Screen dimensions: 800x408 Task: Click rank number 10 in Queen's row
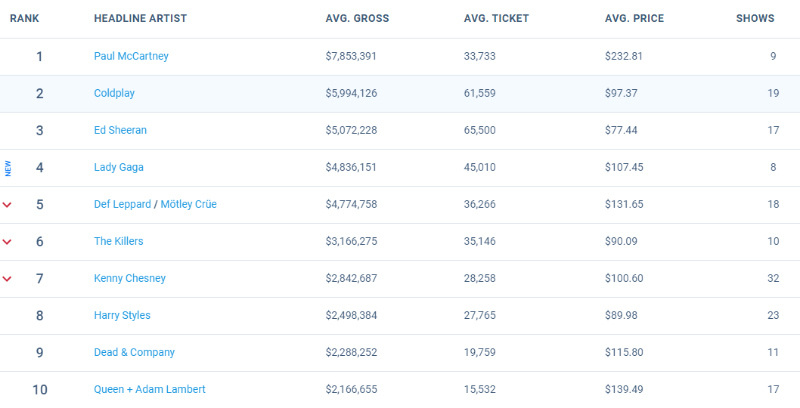click(39, 390)
